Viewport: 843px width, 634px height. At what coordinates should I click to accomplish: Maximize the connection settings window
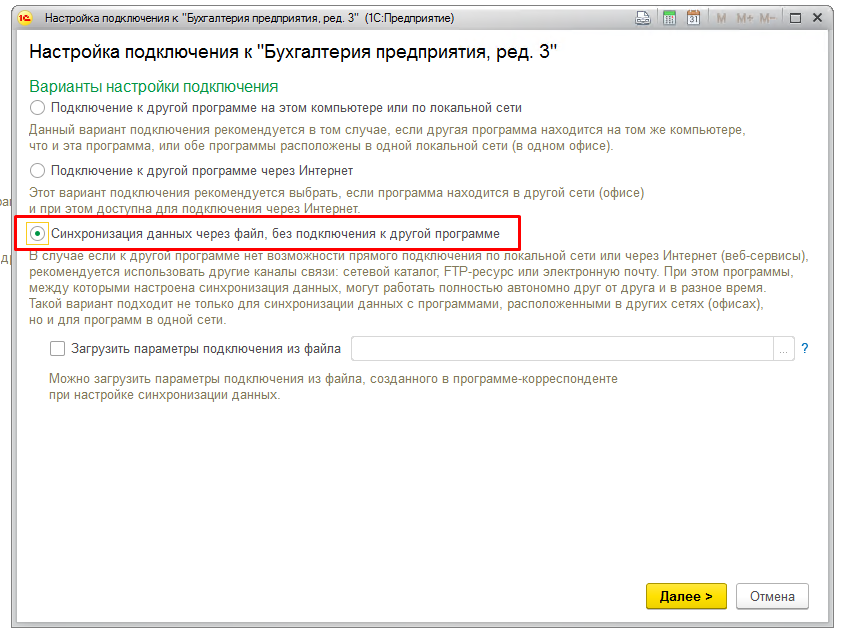pyautogui.click(x=795, y=18)
